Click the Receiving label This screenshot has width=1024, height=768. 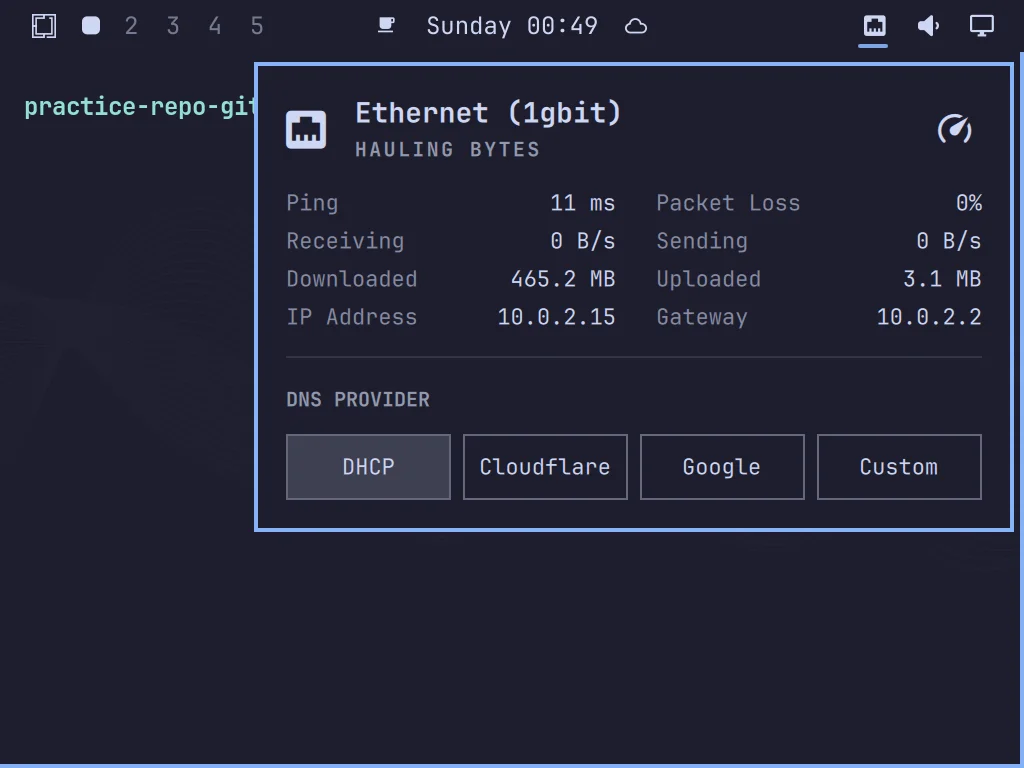[345, 241]
